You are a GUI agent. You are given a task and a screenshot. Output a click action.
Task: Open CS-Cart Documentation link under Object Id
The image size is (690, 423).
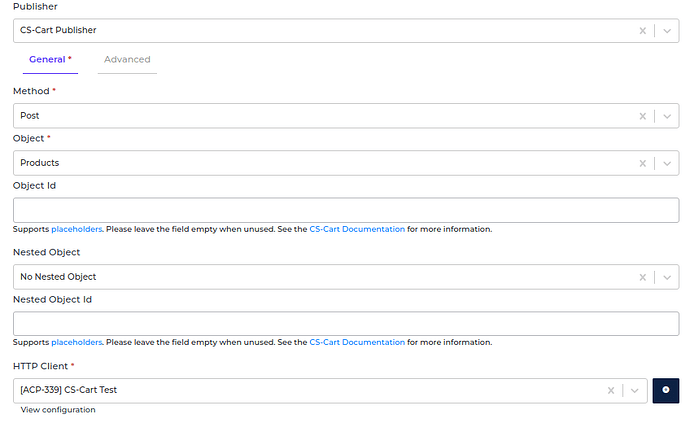coord(357,229)
